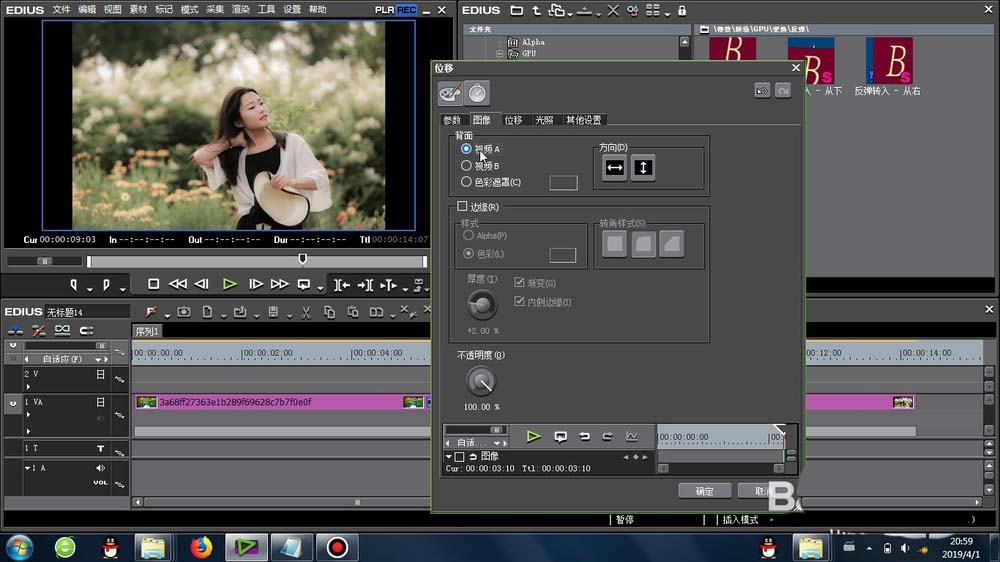Screen dimensions: 1000x562
Task: Open Firefox from the taskbar
Action: (201, 547)
